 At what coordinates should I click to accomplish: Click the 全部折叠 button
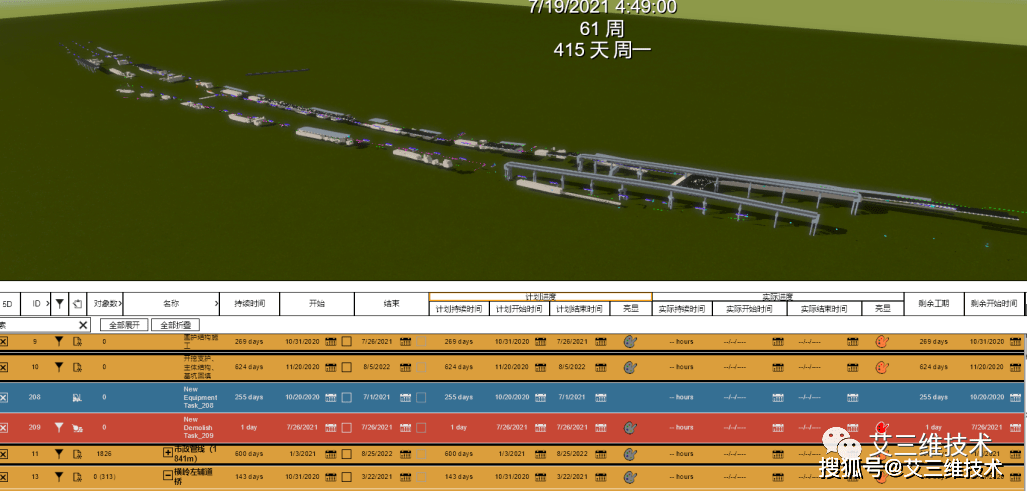[176, 325]
